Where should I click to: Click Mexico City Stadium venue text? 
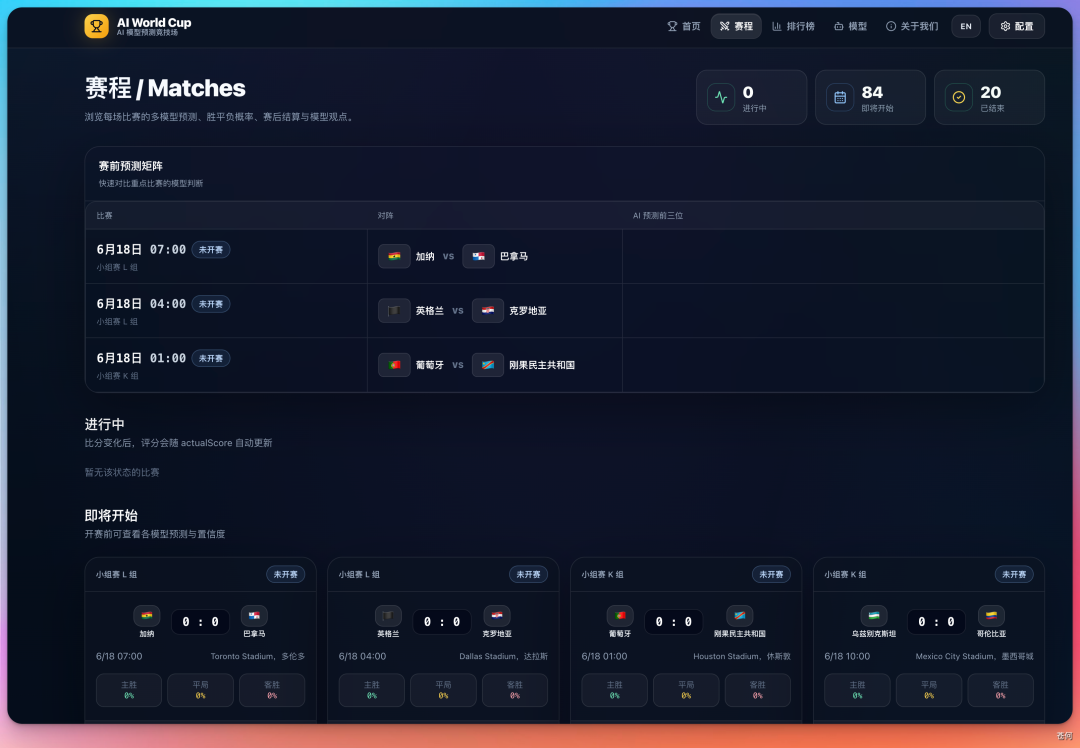click(975, 656)
